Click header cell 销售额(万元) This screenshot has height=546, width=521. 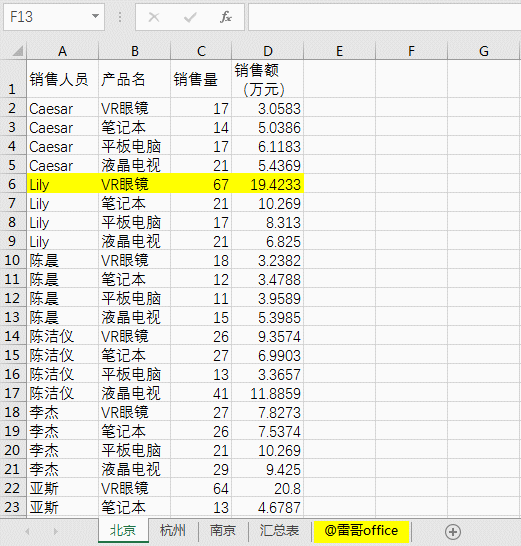(x=268, y=79)
